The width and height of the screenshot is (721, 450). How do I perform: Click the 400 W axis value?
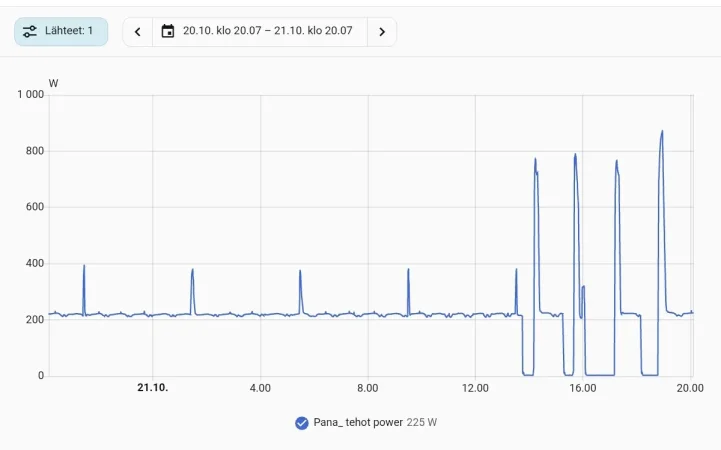[35, 263]
